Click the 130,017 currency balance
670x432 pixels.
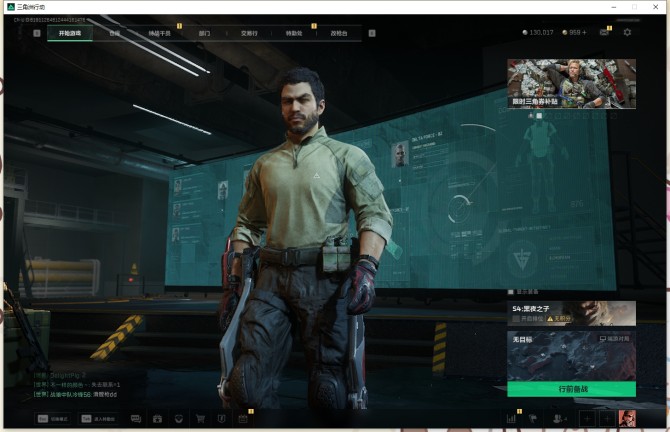538,32
